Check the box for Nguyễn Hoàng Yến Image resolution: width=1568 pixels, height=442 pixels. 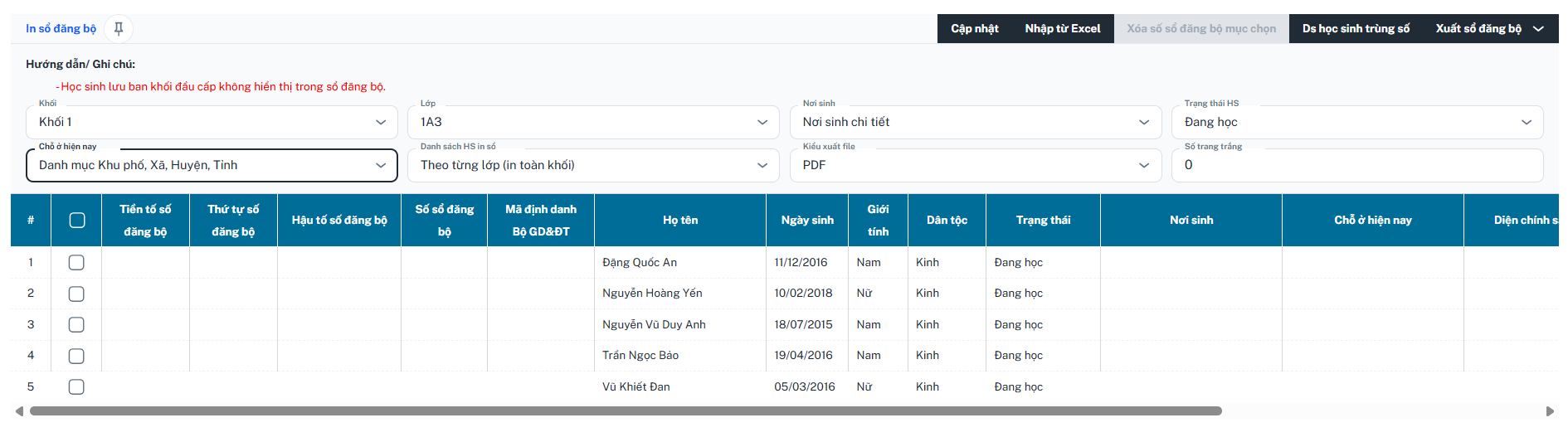point(76,294)
